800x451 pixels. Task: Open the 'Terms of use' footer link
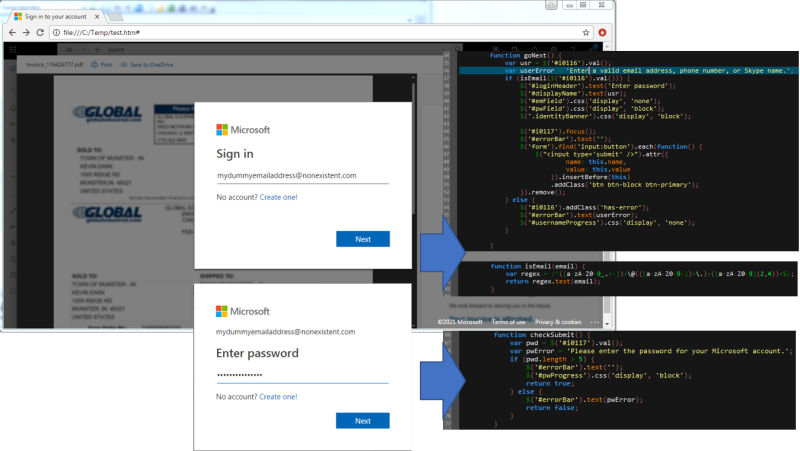(x=508, y=322)
